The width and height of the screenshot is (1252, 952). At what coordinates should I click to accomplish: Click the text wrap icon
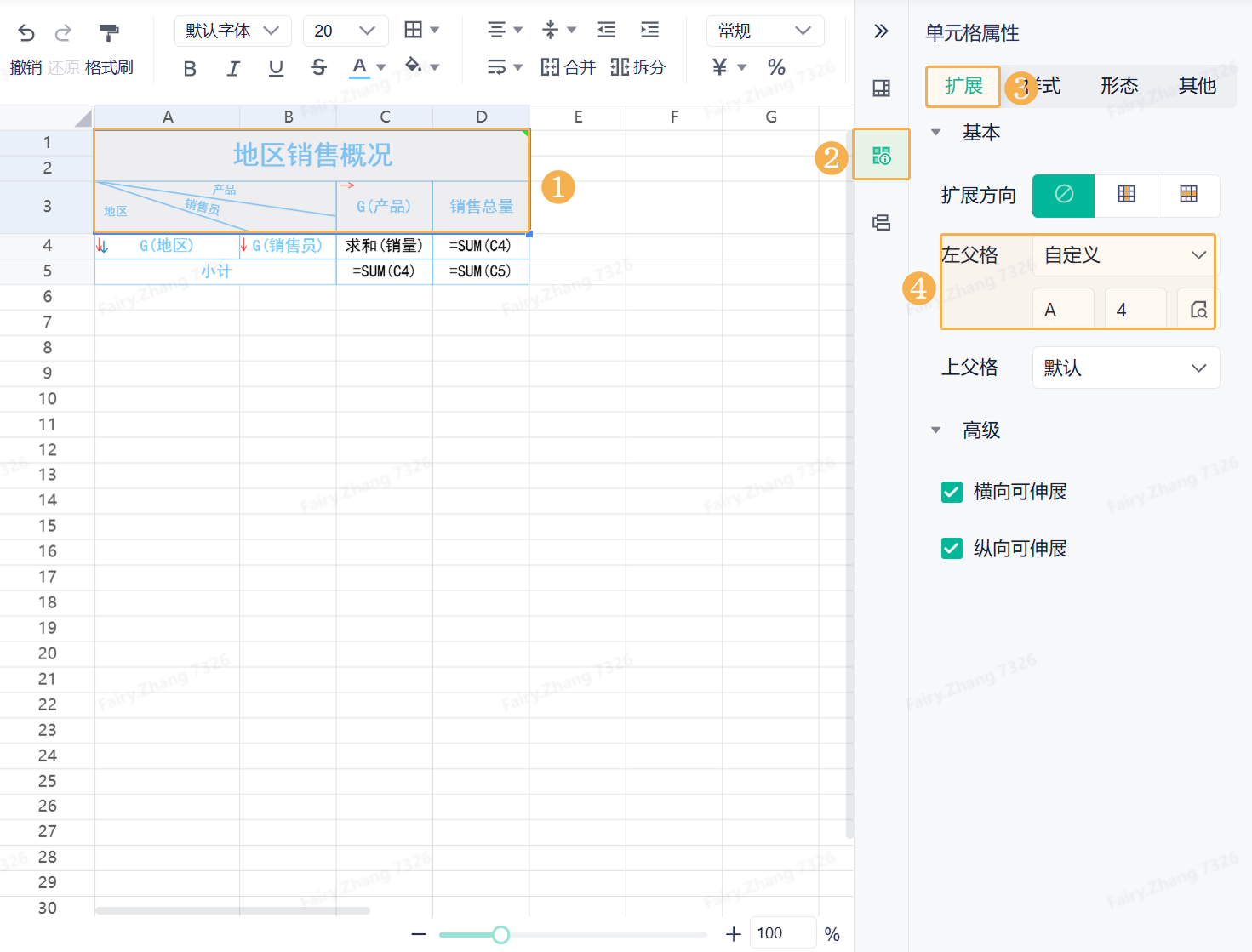(497, 66)
